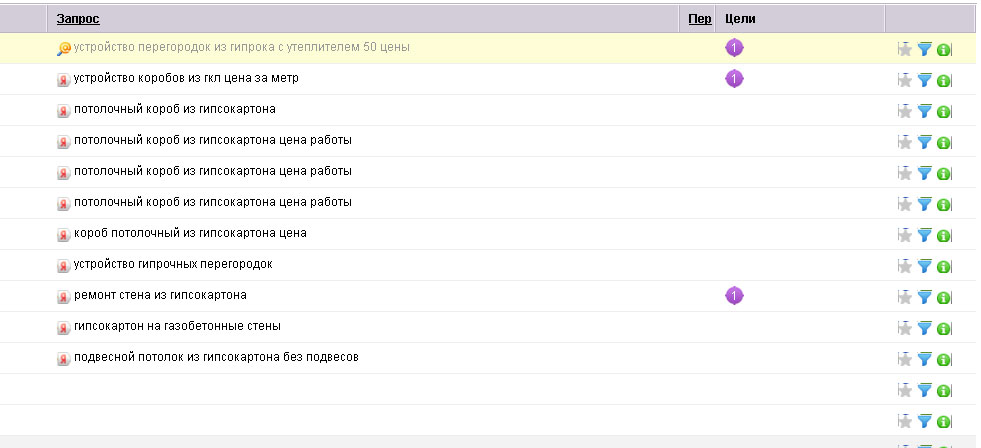The width and height of the screenshot is (981, 448).
Task: Open query "устройство коробов из гкл цена за метр"
Action: tap(186, 78)
